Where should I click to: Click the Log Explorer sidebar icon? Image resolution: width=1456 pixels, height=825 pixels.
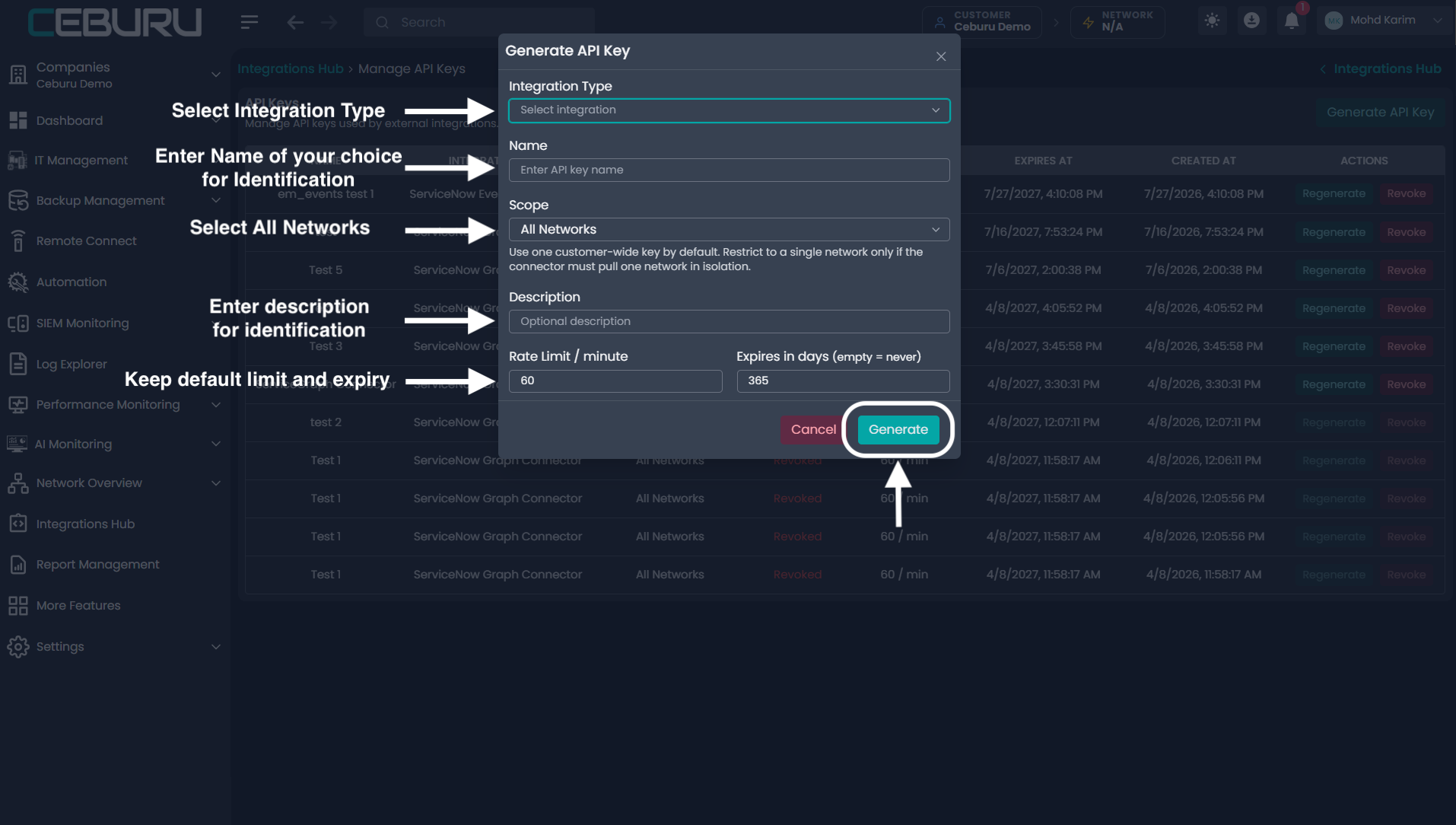(x=18, y=364)
